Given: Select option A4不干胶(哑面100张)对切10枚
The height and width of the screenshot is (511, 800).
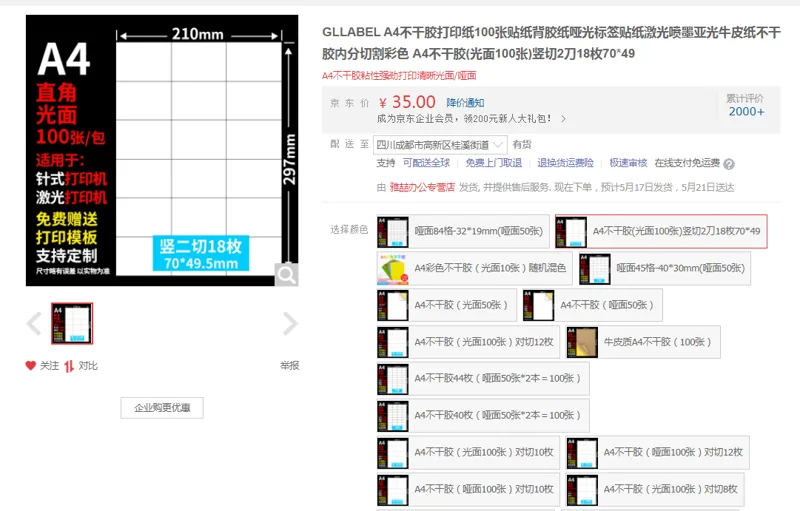Looking at the screenshot, I should tap(468, 489).
